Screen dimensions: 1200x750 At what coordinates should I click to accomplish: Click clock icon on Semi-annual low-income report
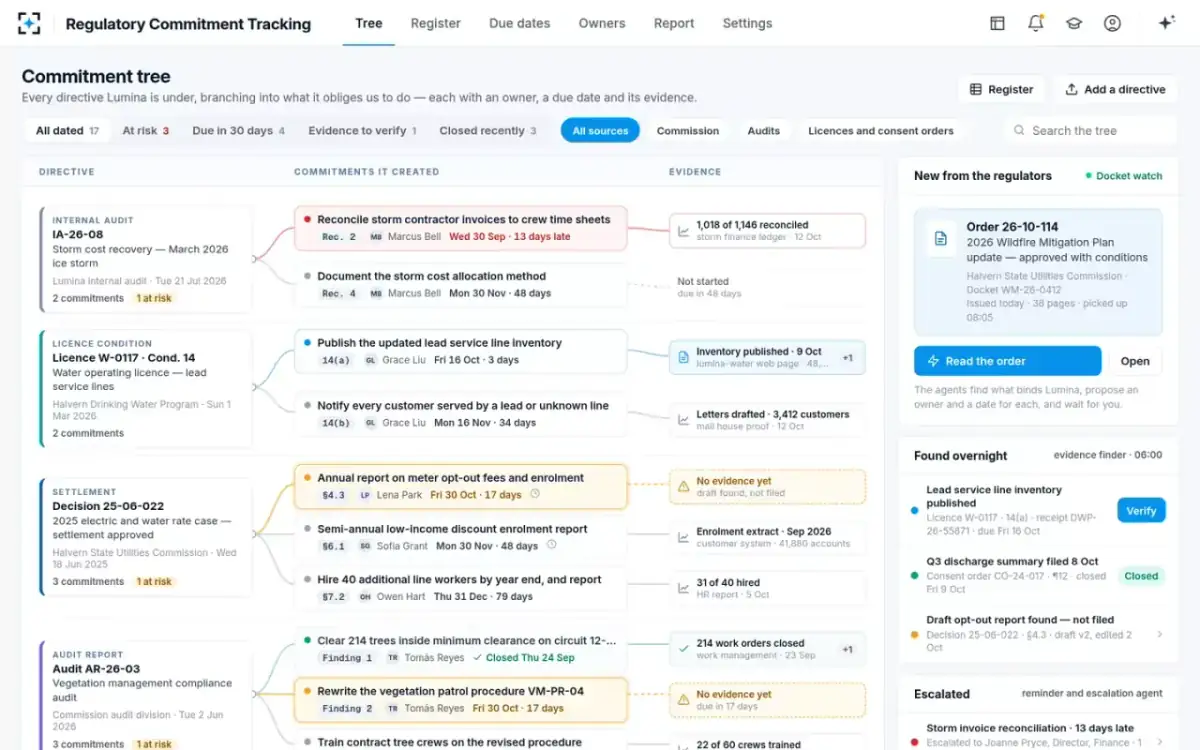[x=551, y=545]
